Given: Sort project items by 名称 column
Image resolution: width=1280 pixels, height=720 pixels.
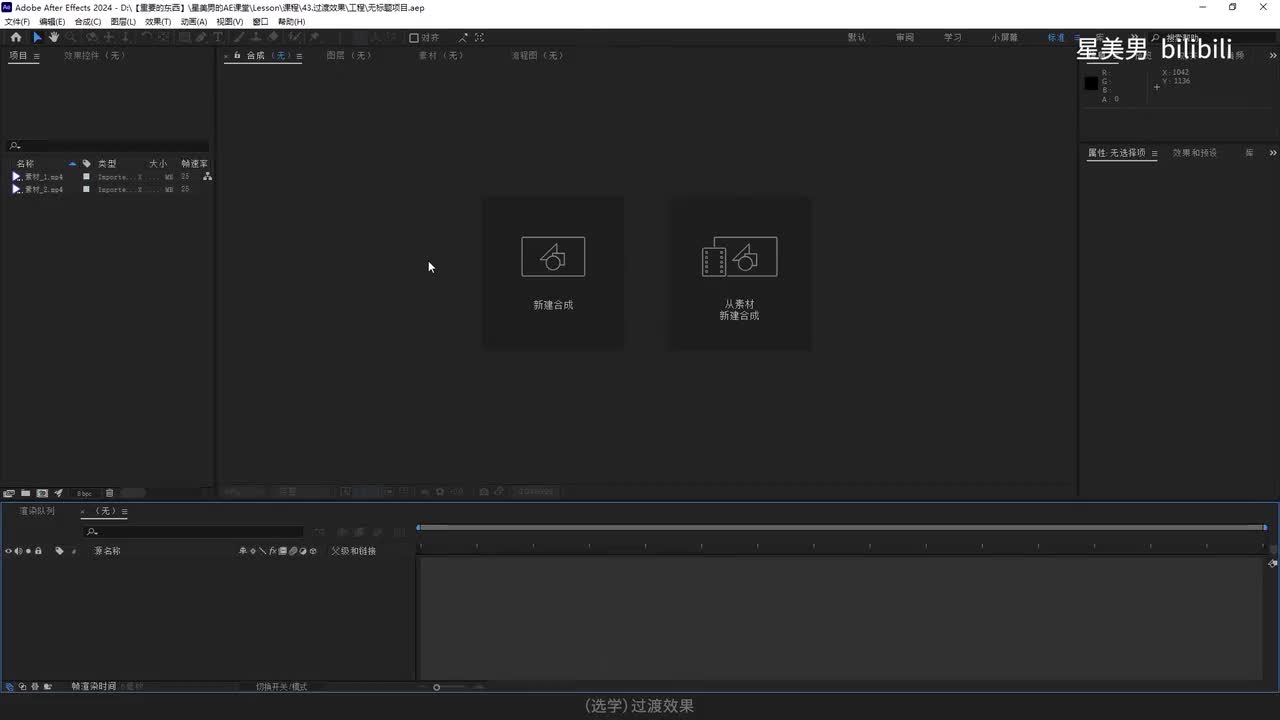Looking at the screenshot, I should tap(25, 163).
